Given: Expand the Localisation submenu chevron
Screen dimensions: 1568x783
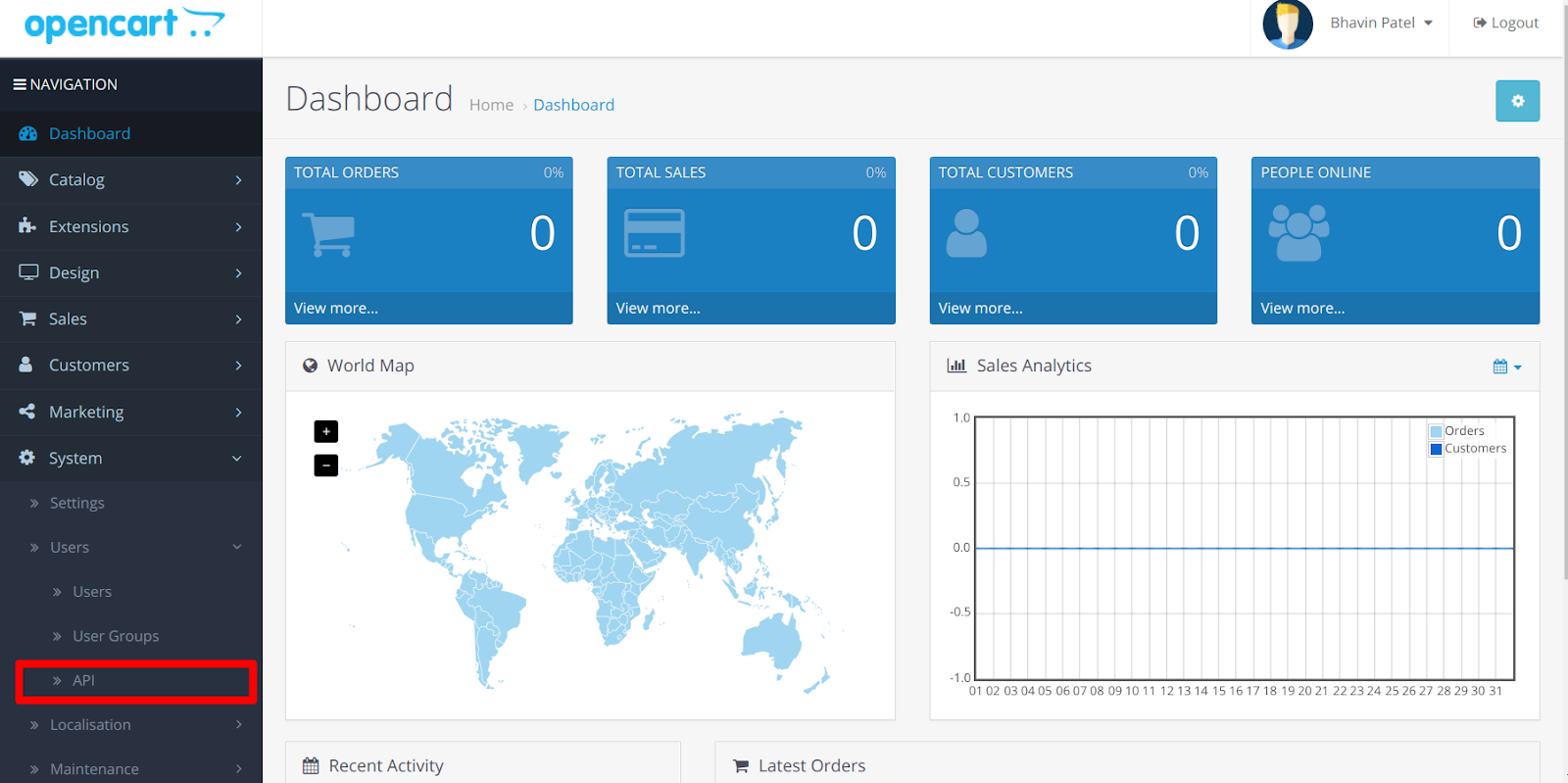Looking at the screenshot, I should [x=238, y=724].
